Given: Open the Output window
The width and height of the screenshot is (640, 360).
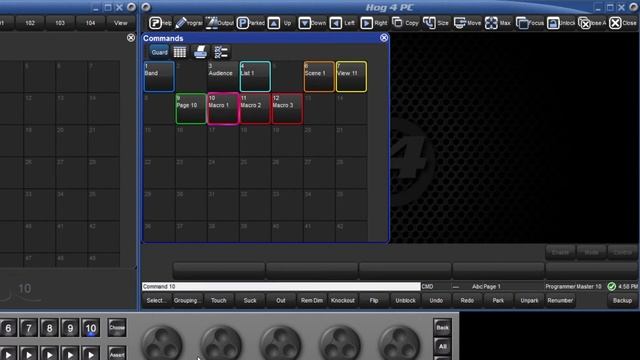Looking at the screenshot, I should pyautogui.click(x=220, y=23).
